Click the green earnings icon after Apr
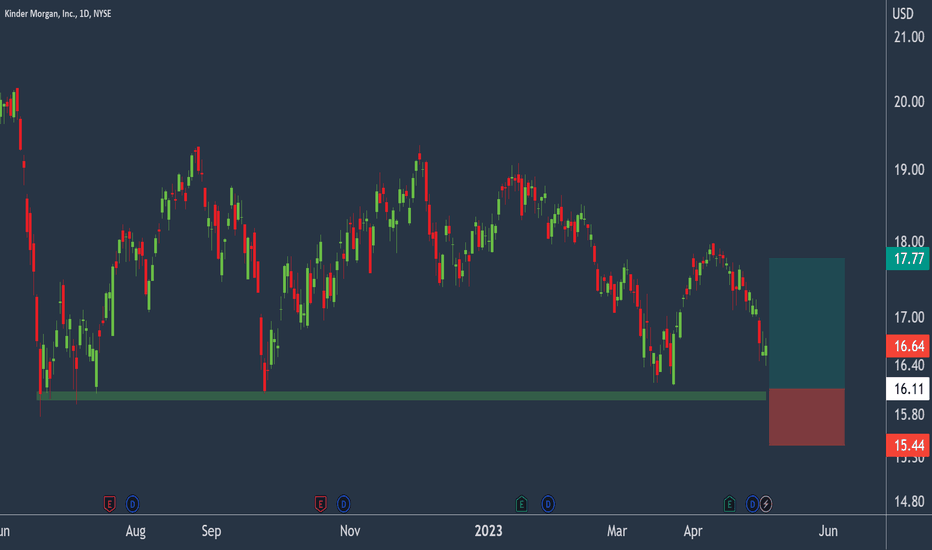Screen dimensions: 932x550 coord(729,504)
